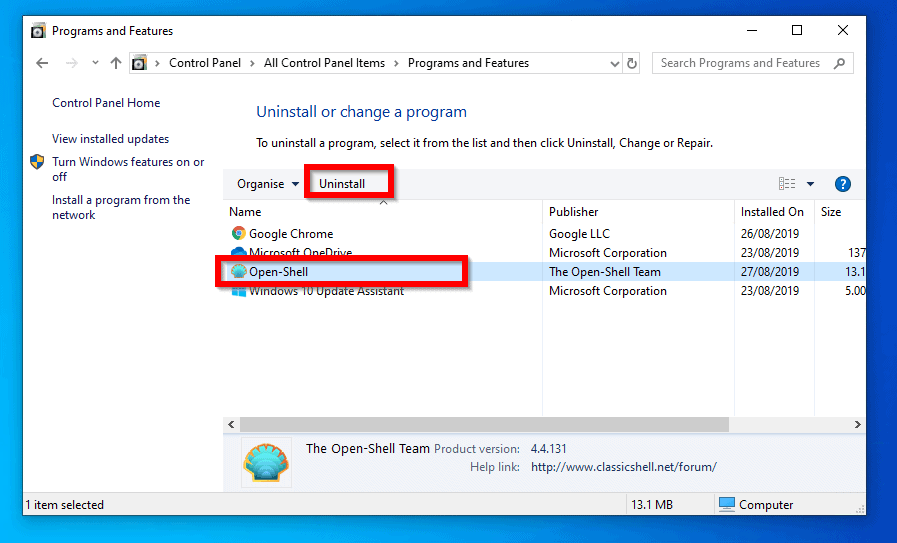The height and width of the screenshot is (543, 897).
Task: Select the Open-Shell program row
Action: [544, 272]
